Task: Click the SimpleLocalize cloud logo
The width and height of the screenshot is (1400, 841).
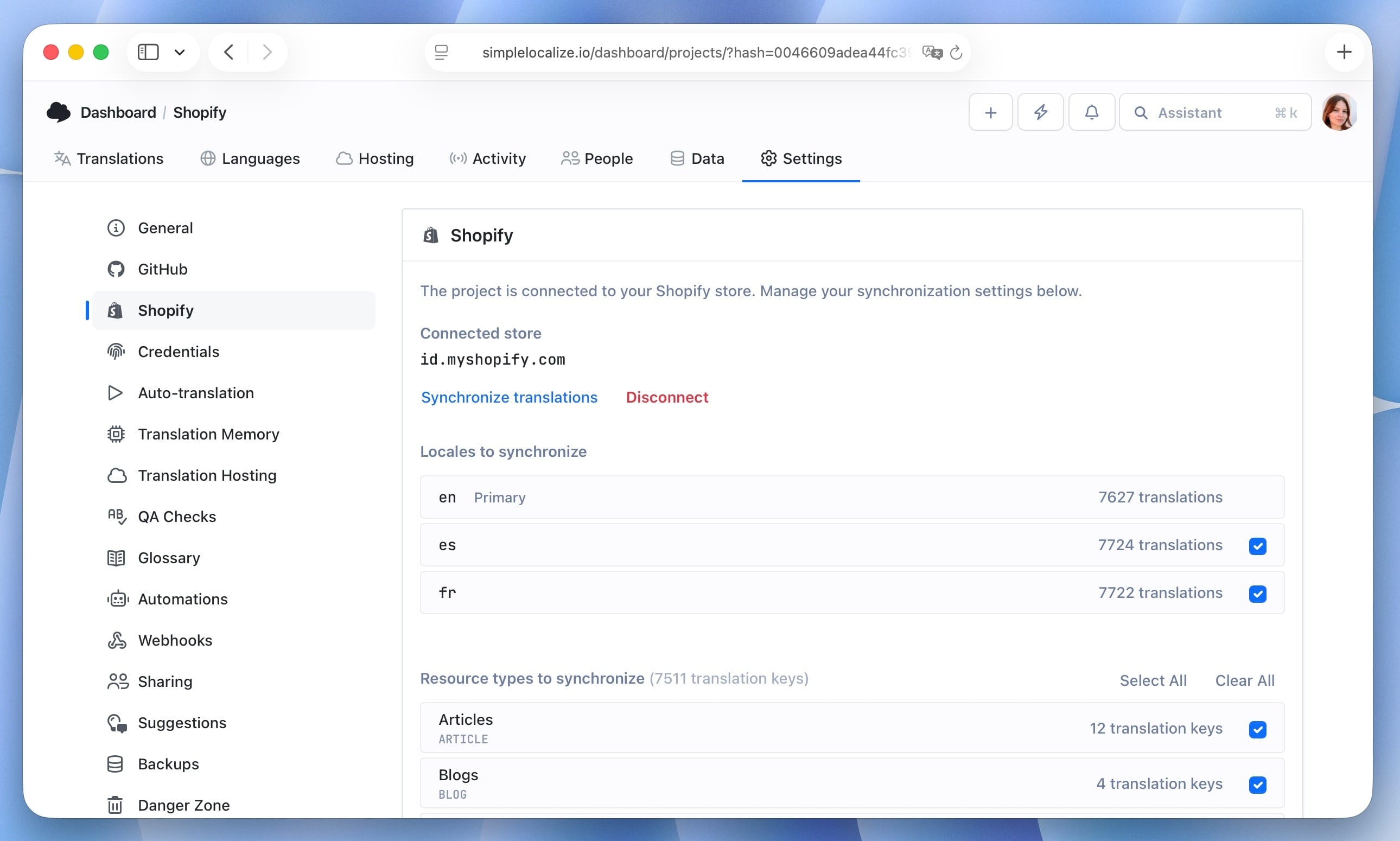Action: [59, 112]
